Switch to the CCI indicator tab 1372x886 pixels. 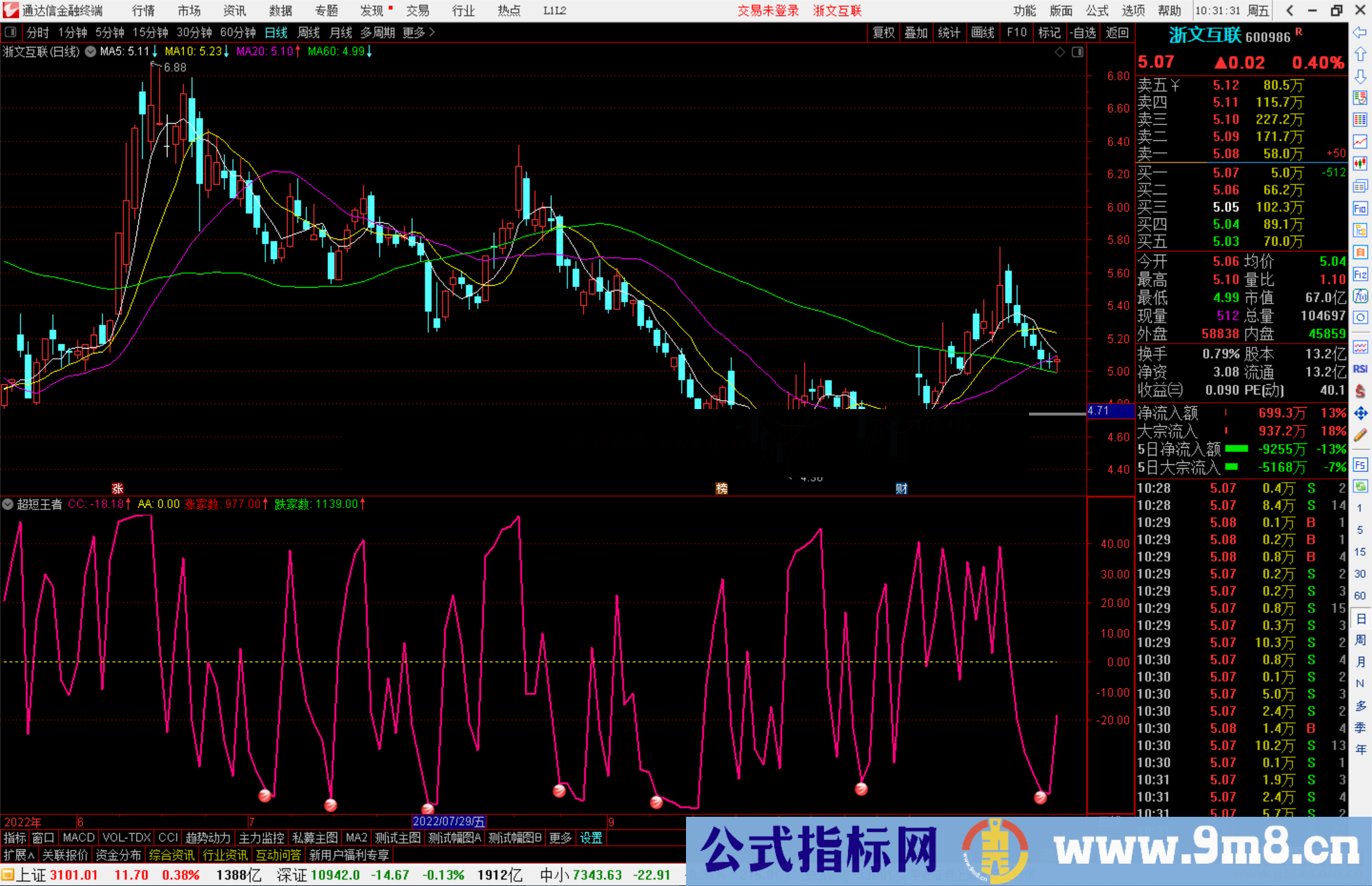pos(168,838)
